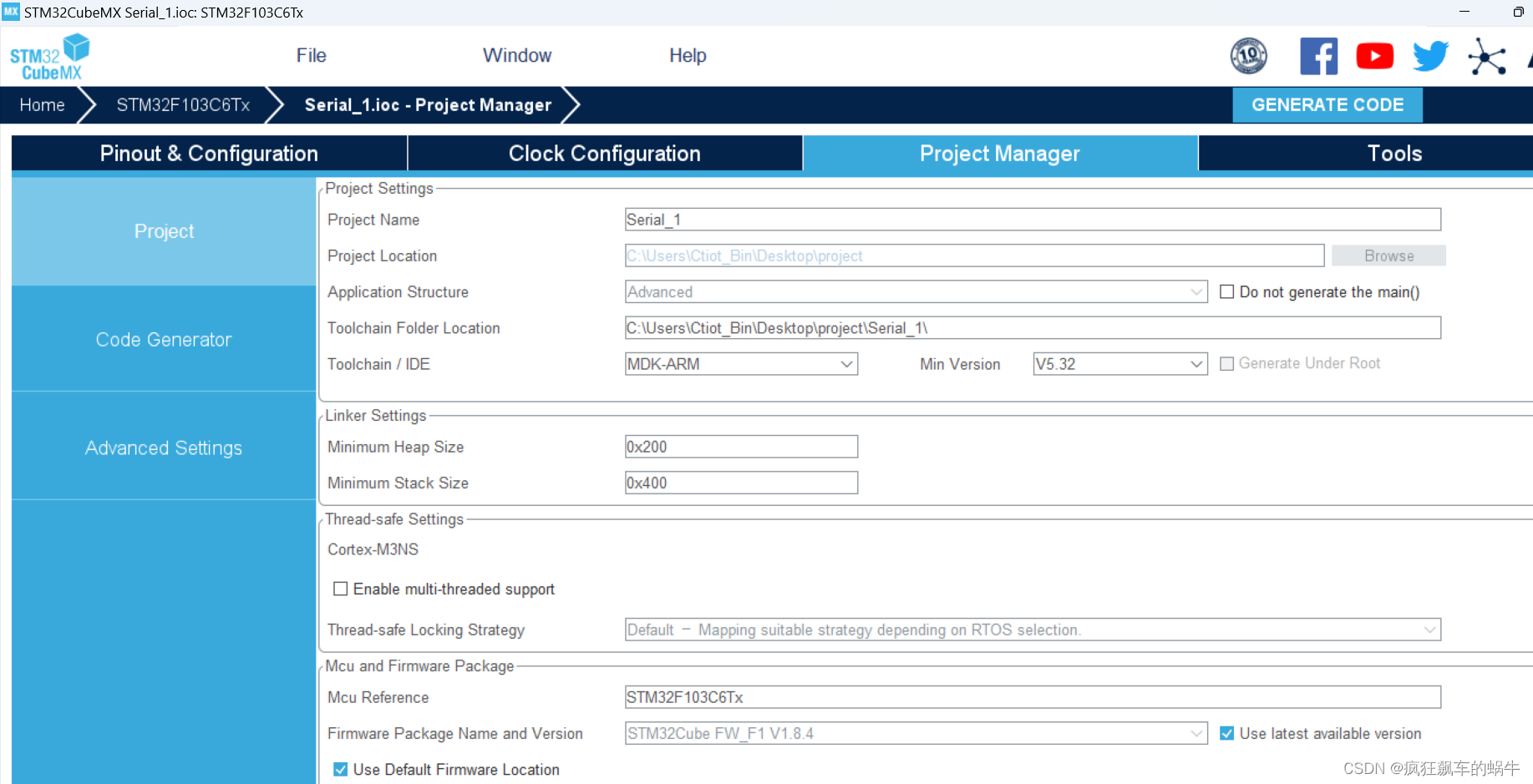Enable multi-threaded support checkbox
The width and height of the screenshot is (1533, 784).
(340, 589)
